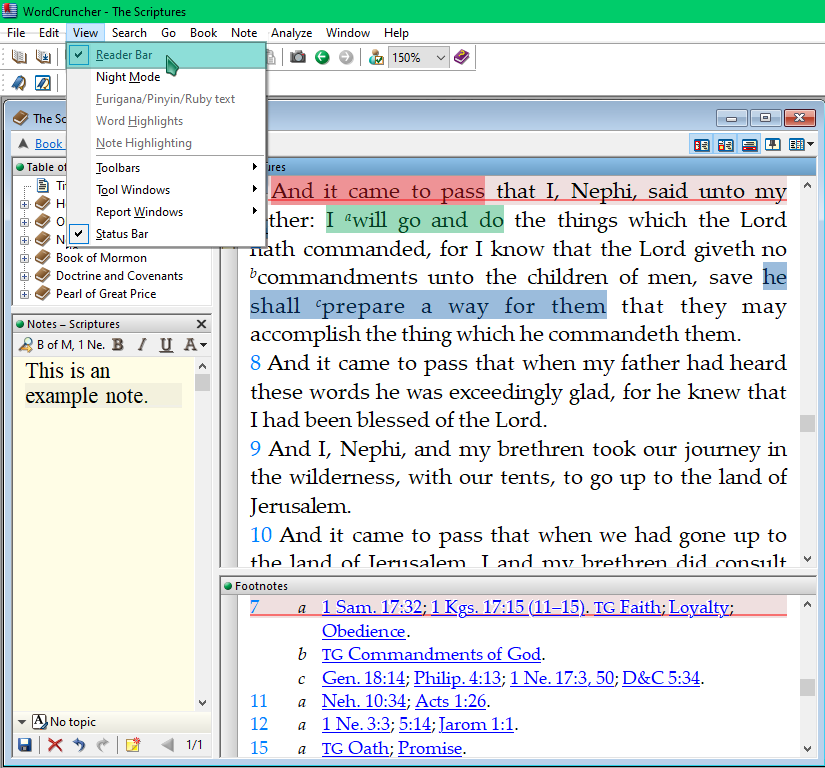
Task: Click the gray redo arrow in Notes
Action: pyautogui.click(x=103, y=745)
